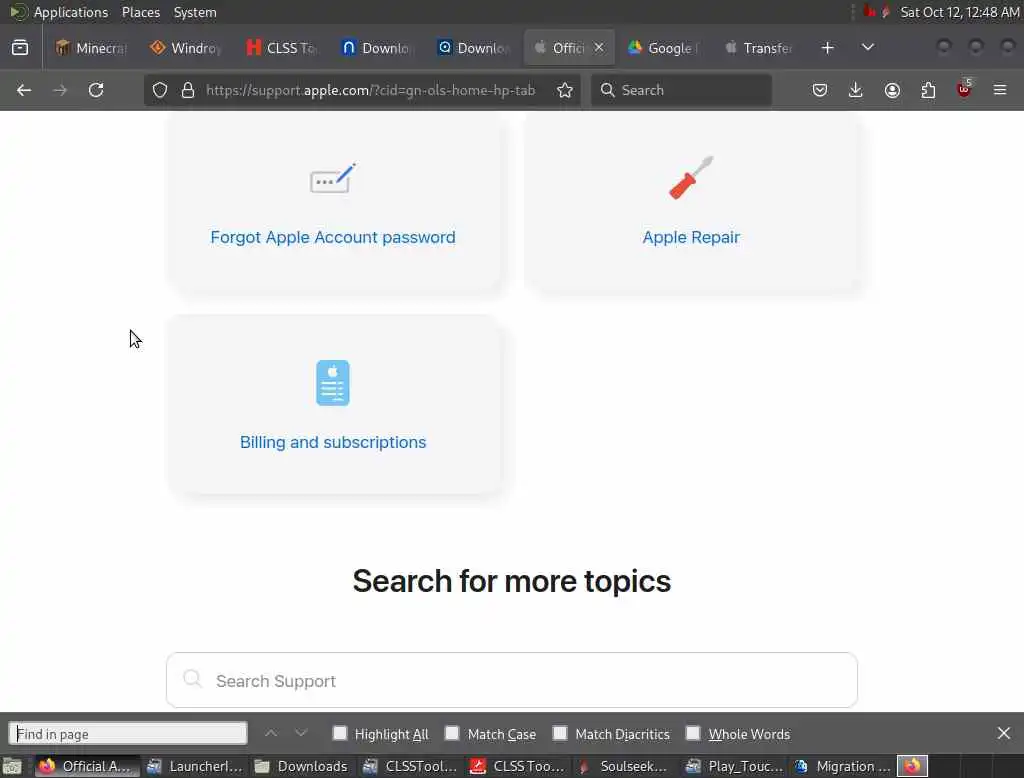Jump to next find result

tap(300, 734)
